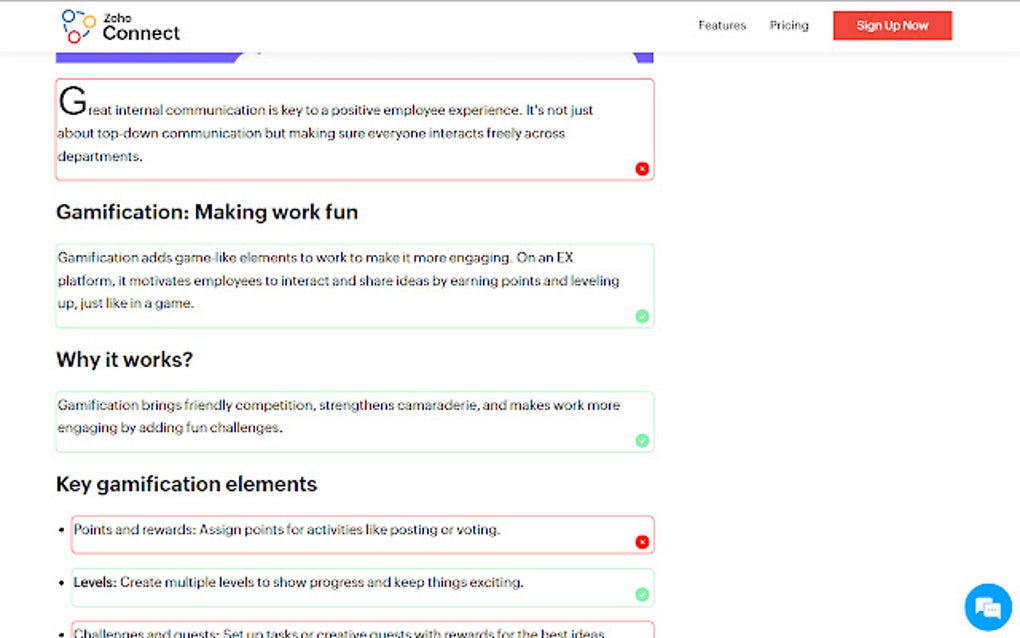Click the Key gamification elements heading
This screenshot has width=1020, height=638.
[x=186, y=484]
